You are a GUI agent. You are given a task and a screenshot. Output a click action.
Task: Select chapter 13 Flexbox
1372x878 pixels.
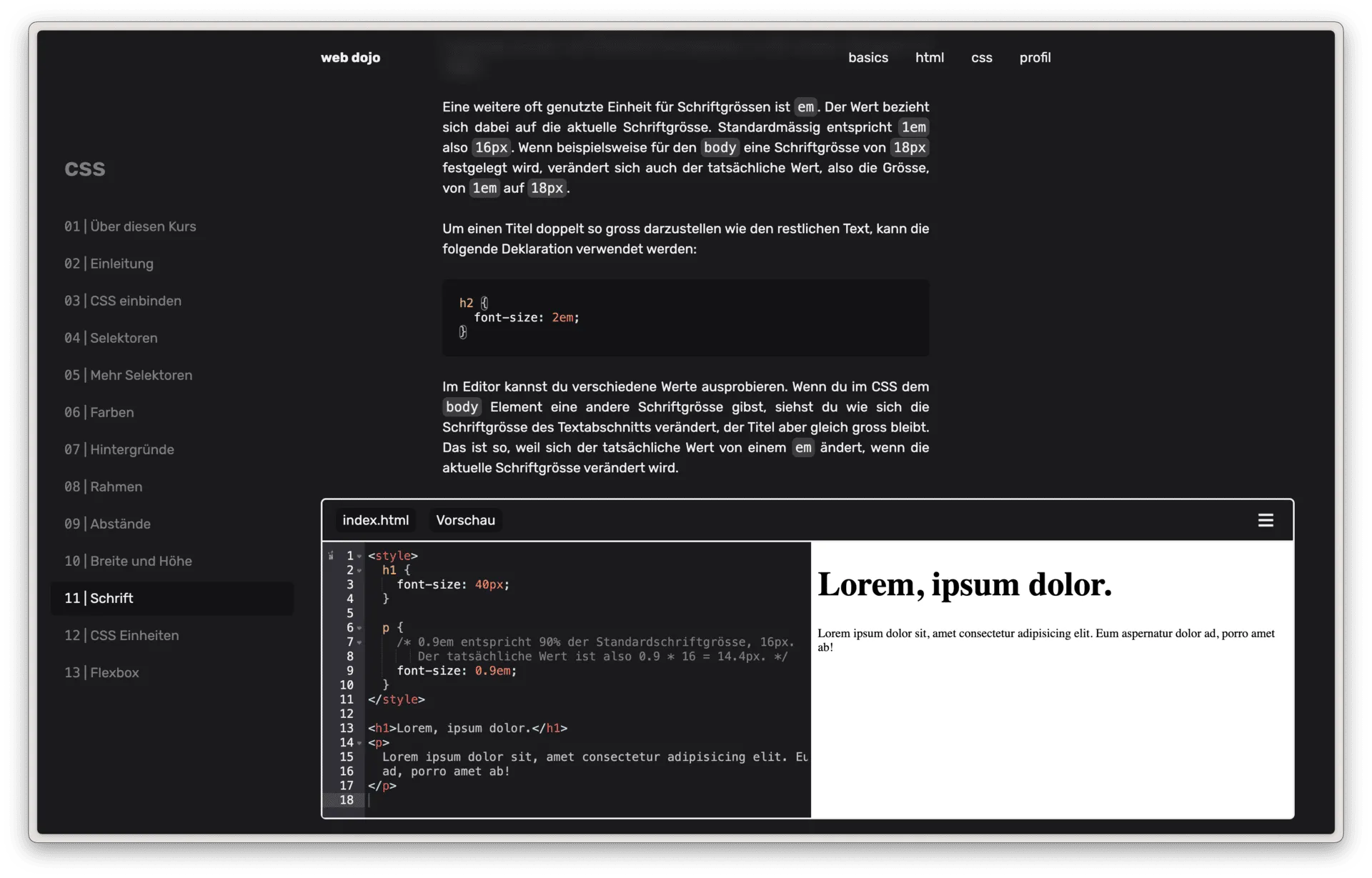point(102,673)
